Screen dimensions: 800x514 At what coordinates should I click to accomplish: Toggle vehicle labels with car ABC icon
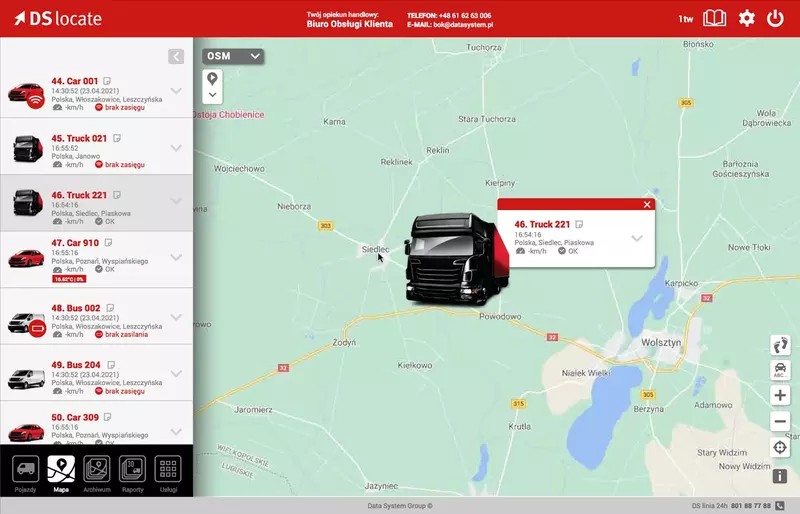780,370
